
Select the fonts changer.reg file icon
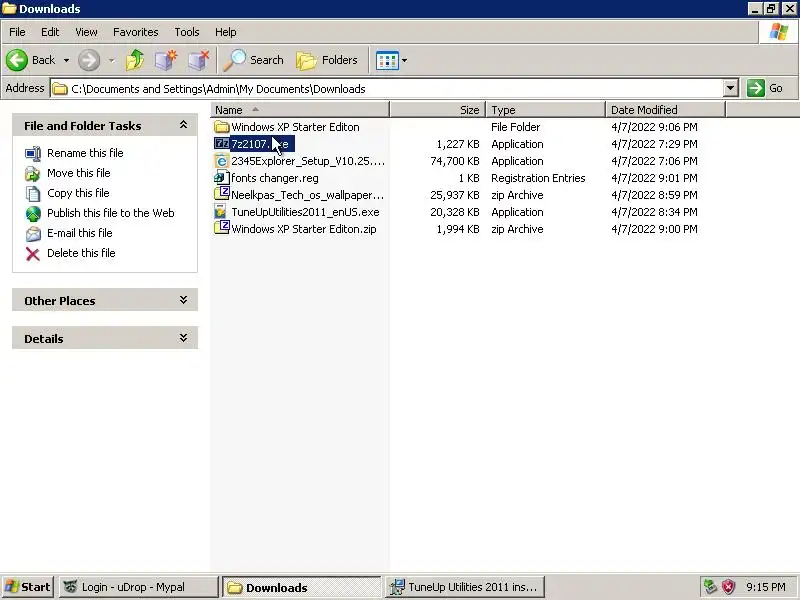point(220,178)
